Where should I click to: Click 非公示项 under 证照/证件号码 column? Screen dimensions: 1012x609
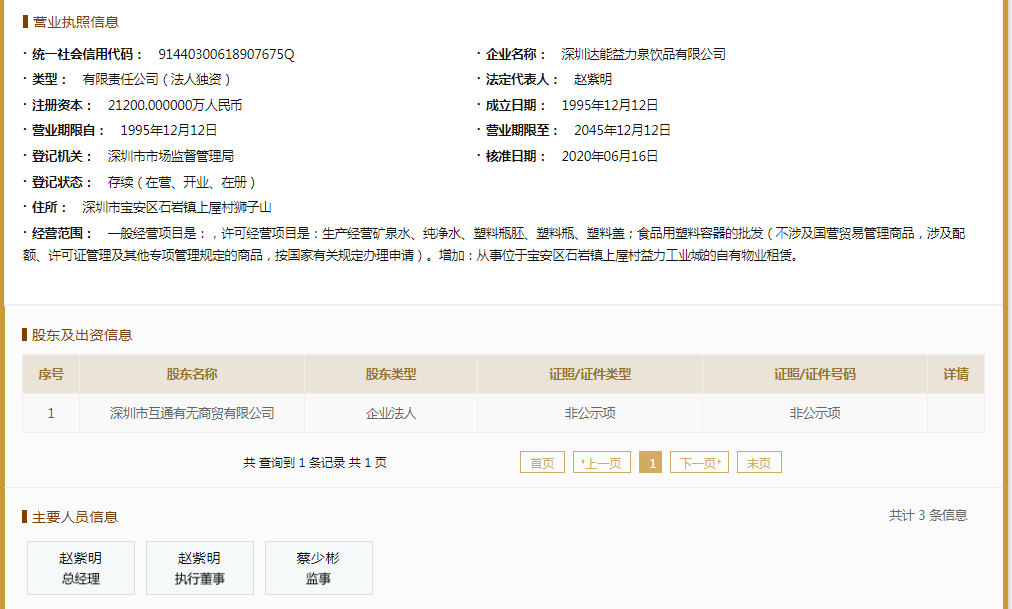[815, 413]
